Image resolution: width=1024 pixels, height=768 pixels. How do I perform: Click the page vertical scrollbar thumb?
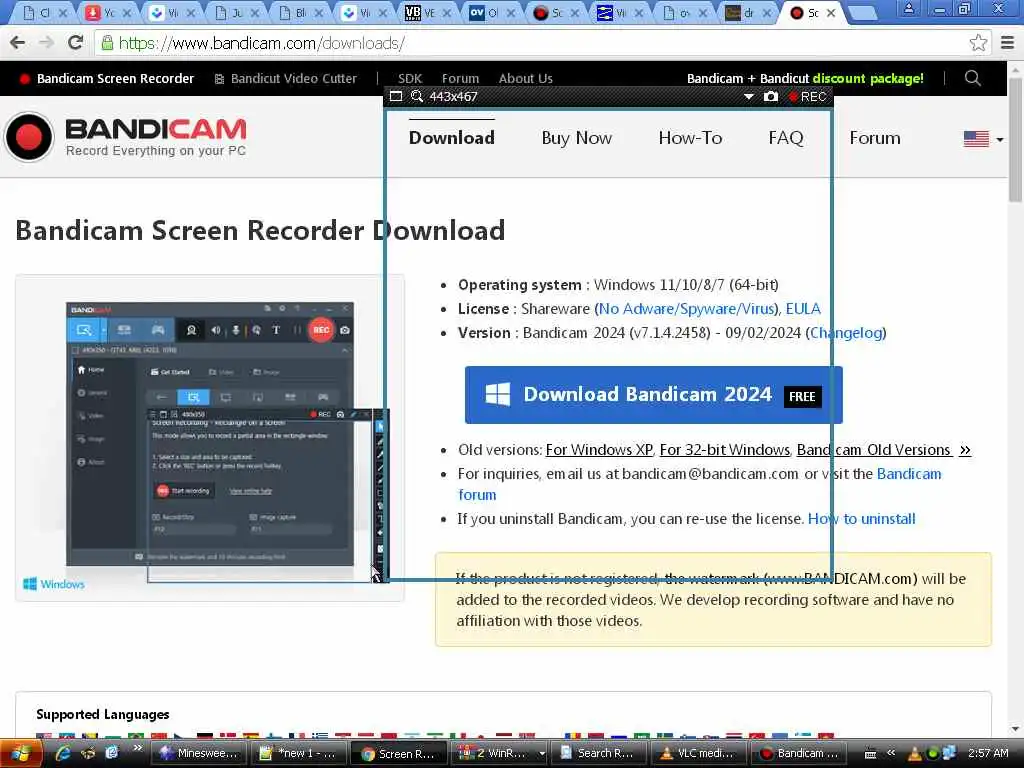tap(1015, 140)
